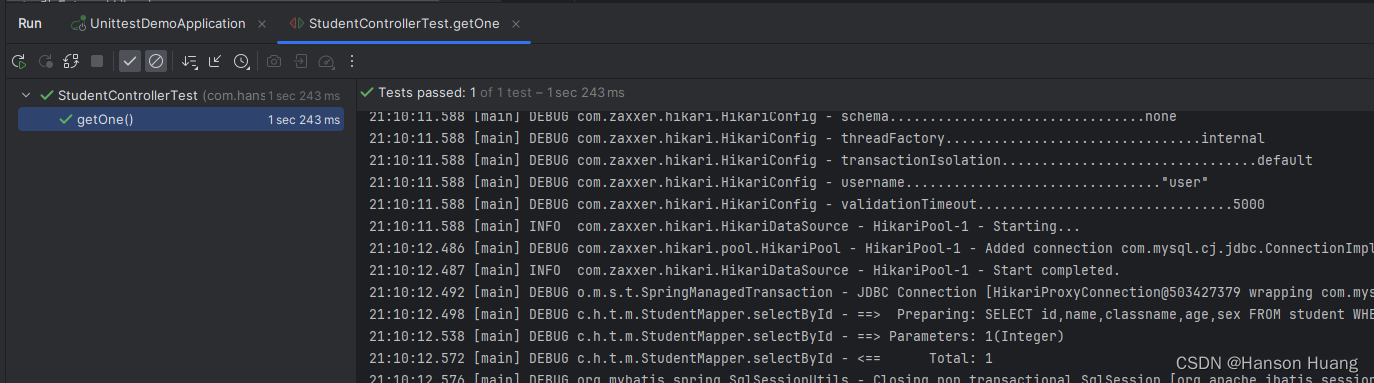Click the Rerun test icon
The height and width of the screenshot is (383, 1374).
click(19, 62)
